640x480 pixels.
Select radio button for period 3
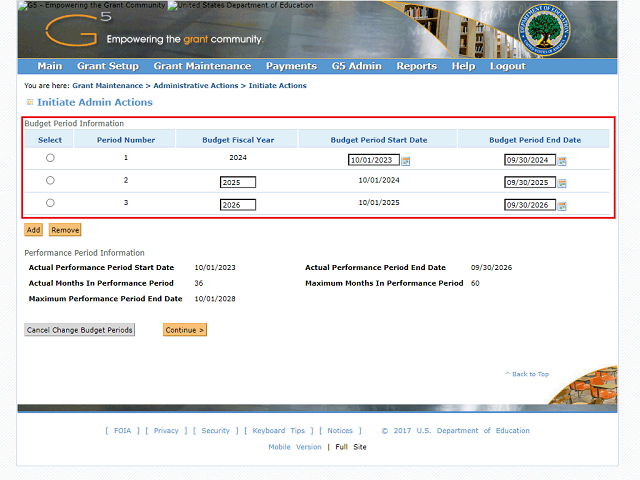50,203
